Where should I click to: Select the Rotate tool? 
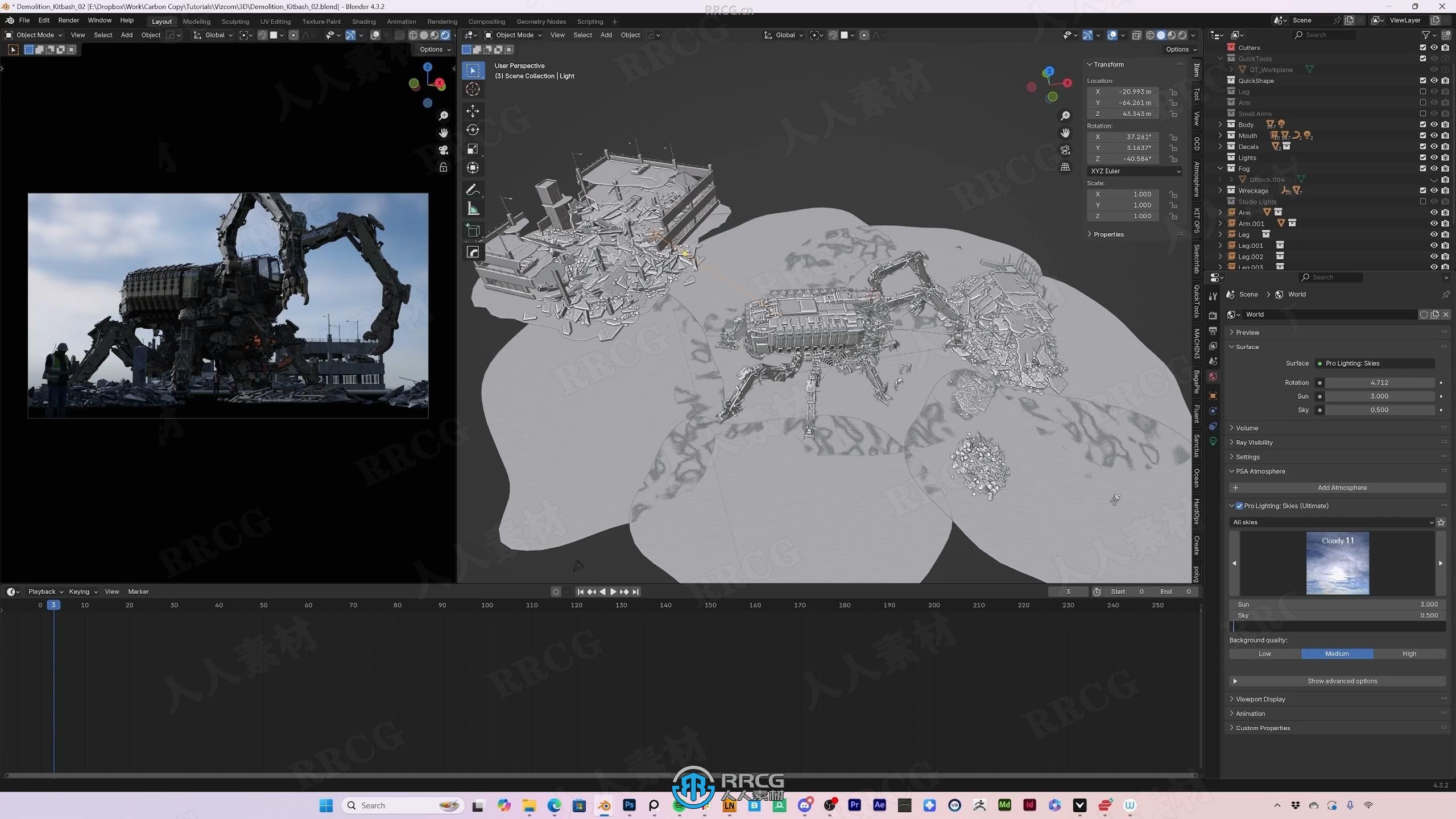(x=473, y=130)
